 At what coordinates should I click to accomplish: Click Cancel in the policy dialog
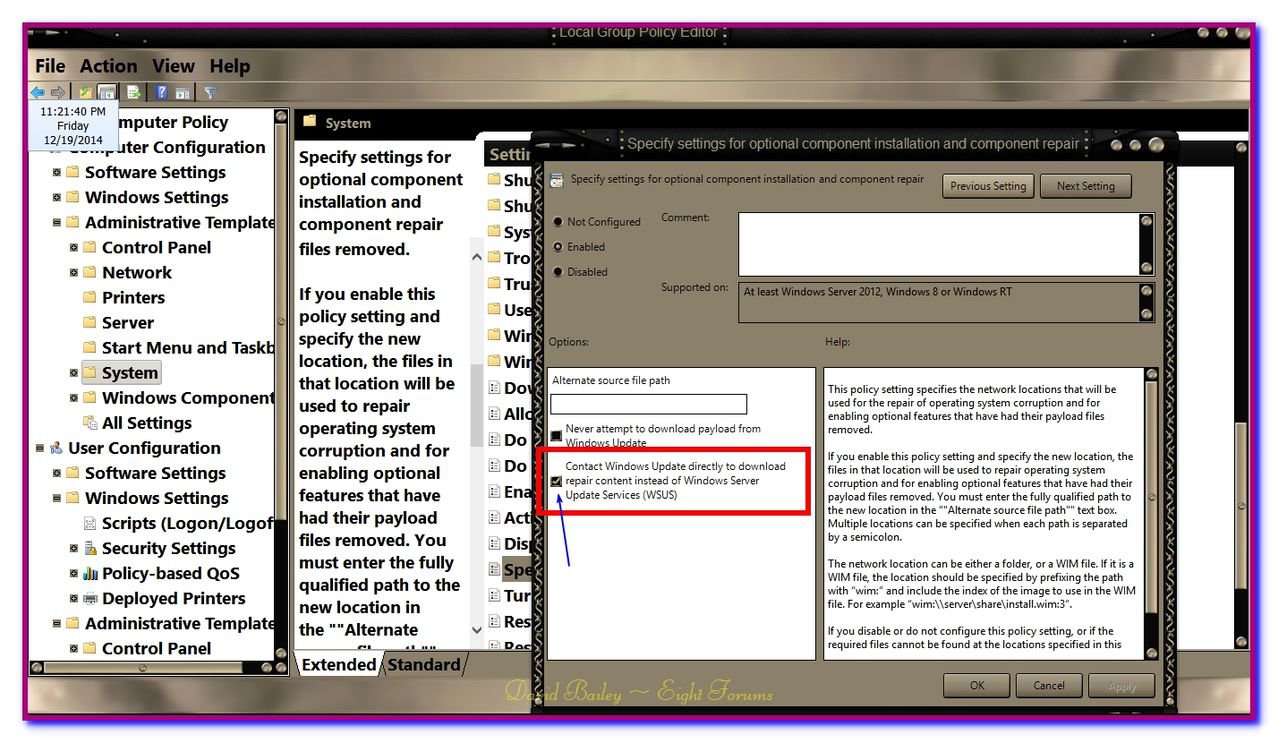click(x=1049, y=686)
